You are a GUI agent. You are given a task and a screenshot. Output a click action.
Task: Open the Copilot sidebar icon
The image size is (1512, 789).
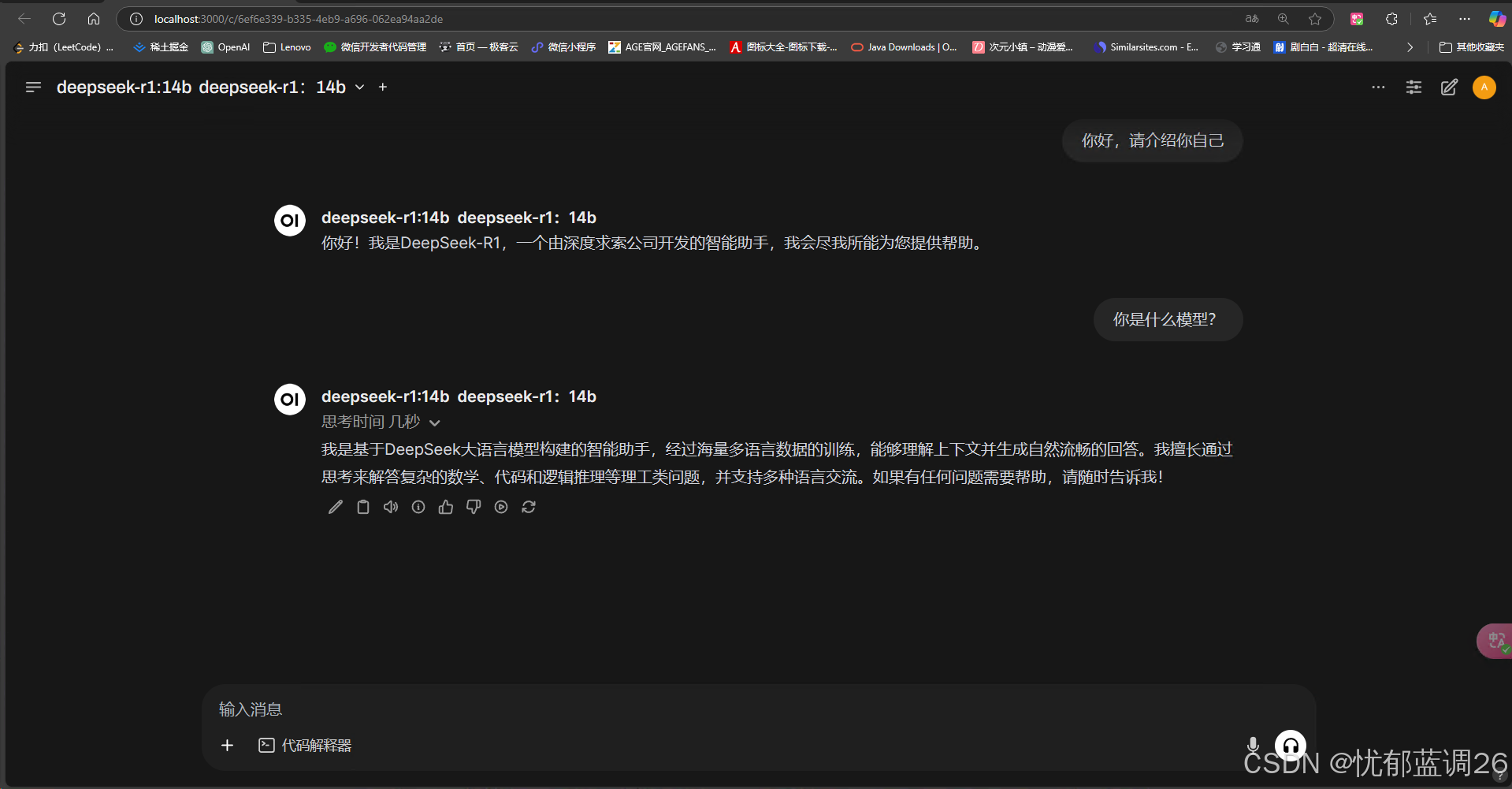[x=1497, y=19]
